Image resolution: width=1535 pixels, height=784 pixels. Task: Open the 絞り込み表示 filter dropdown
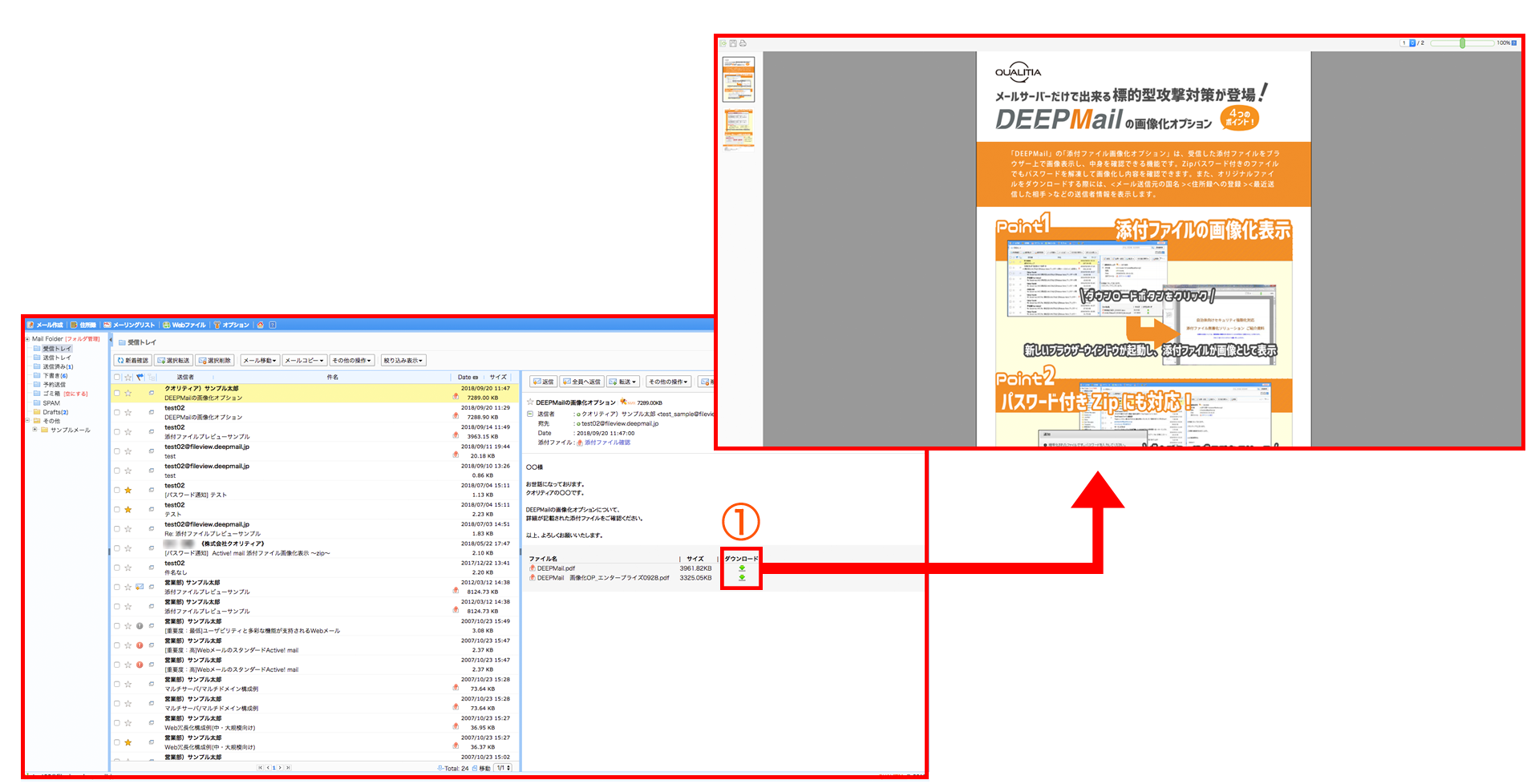403,360
